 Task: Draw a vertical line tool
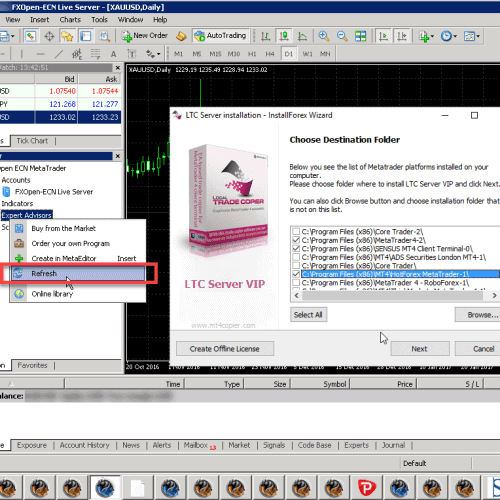(22, 54)
